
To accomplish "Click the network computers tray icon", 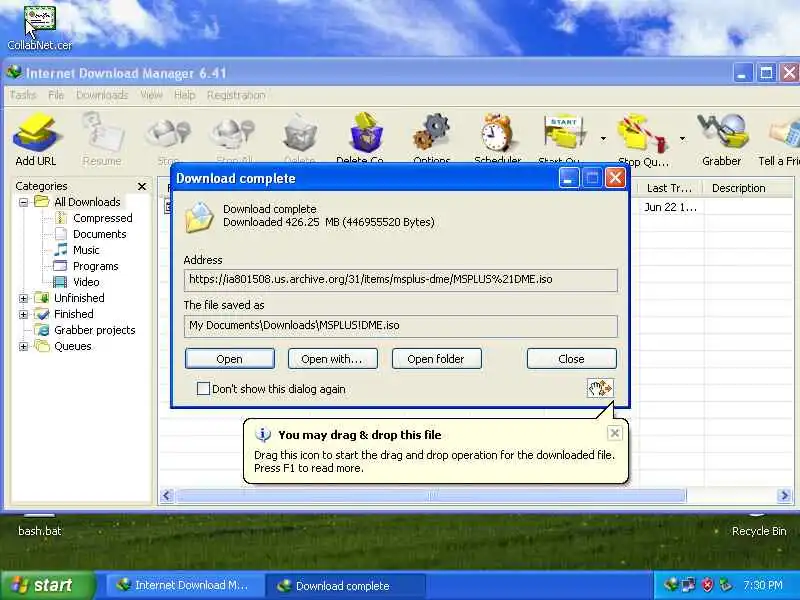I will [x=689, y=585].
